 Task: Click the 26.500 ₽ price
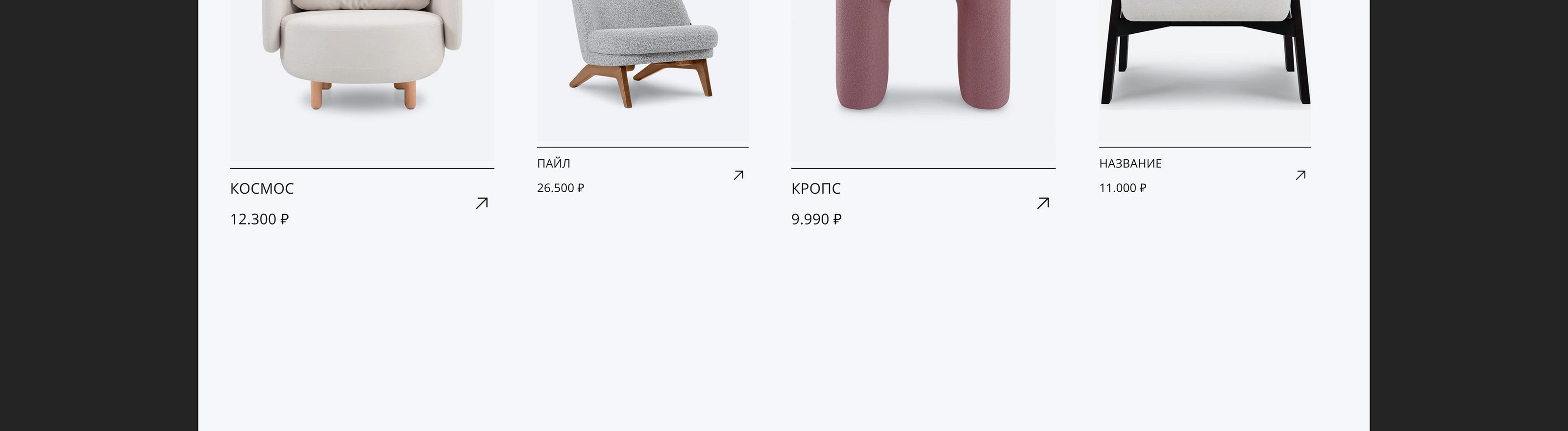point(561,188)
